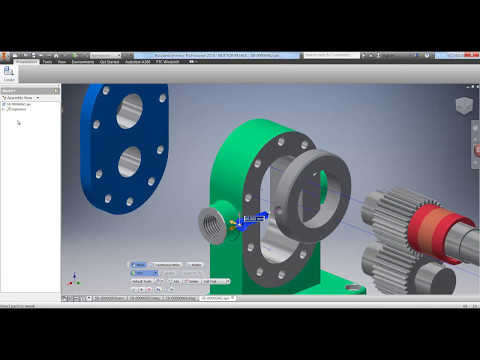
Task: Click the XYZ axis triad indicator
Action: point(74,280)
